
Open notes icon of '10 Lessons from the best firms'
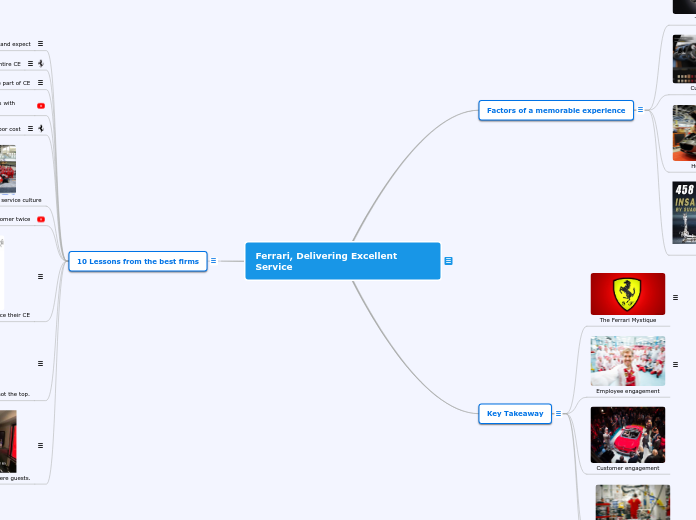coord(214,261)
